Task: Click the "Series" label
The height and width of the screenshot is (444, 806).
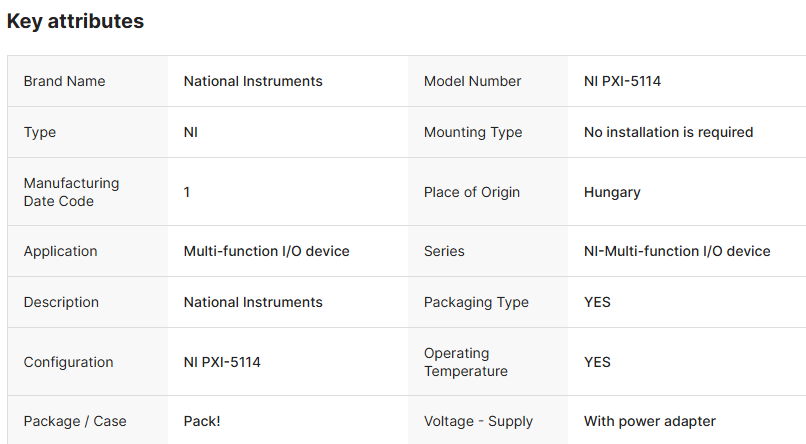Action: pyautogui.click(x=444, y=251)
